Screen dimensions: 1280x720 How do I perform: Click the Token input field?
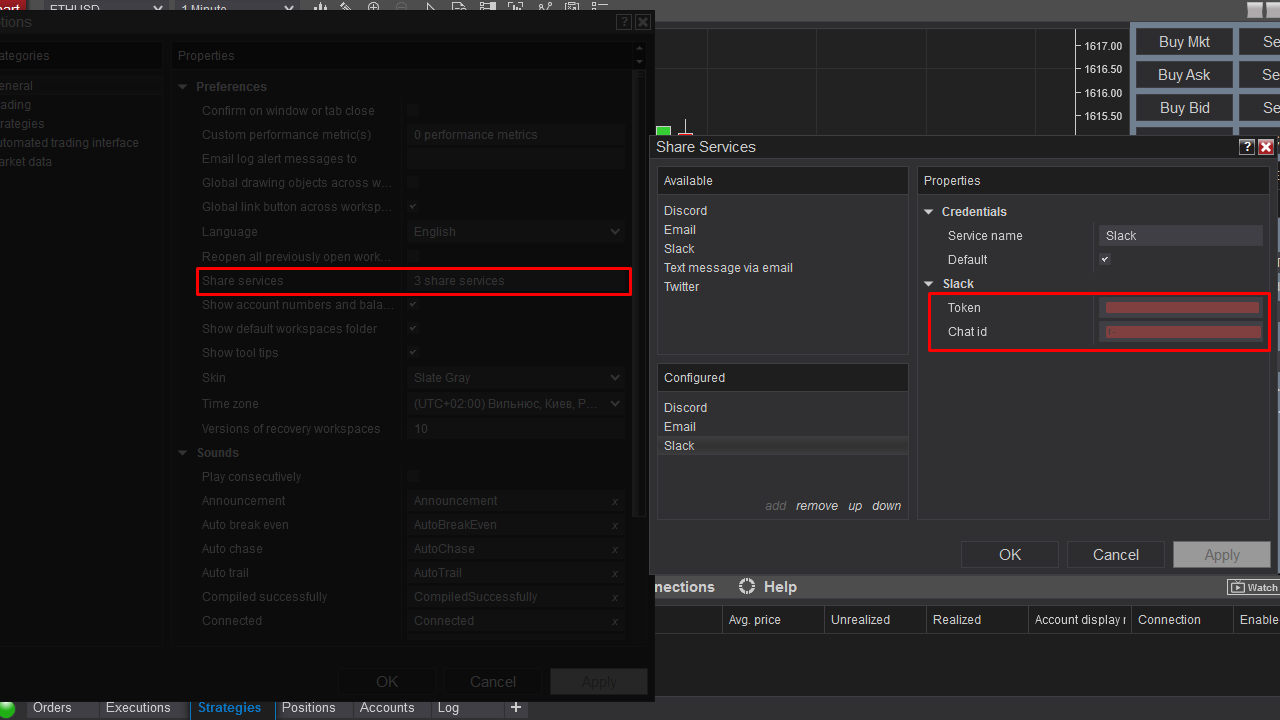(x=1181, y=308)
